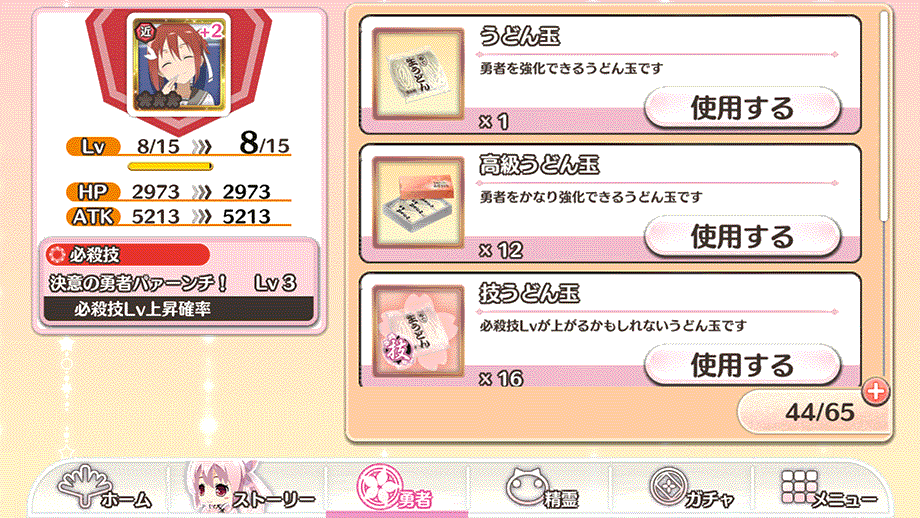
Task: Click the 必殺技Lv上昇確率 bar
Action: 178,309
